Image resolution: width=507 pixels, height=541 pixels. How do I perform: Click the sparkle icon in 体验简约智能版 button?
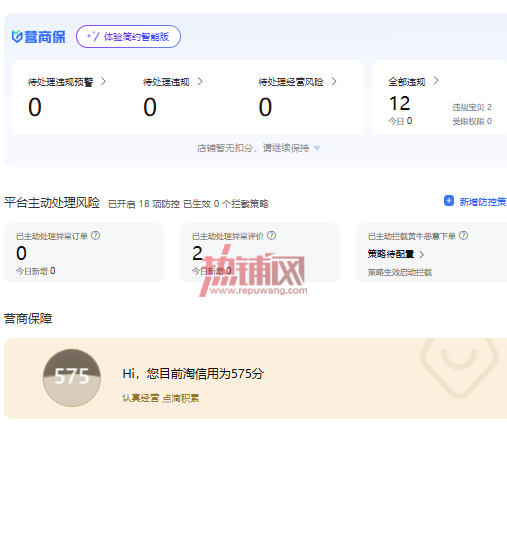[x=93, y=36]
